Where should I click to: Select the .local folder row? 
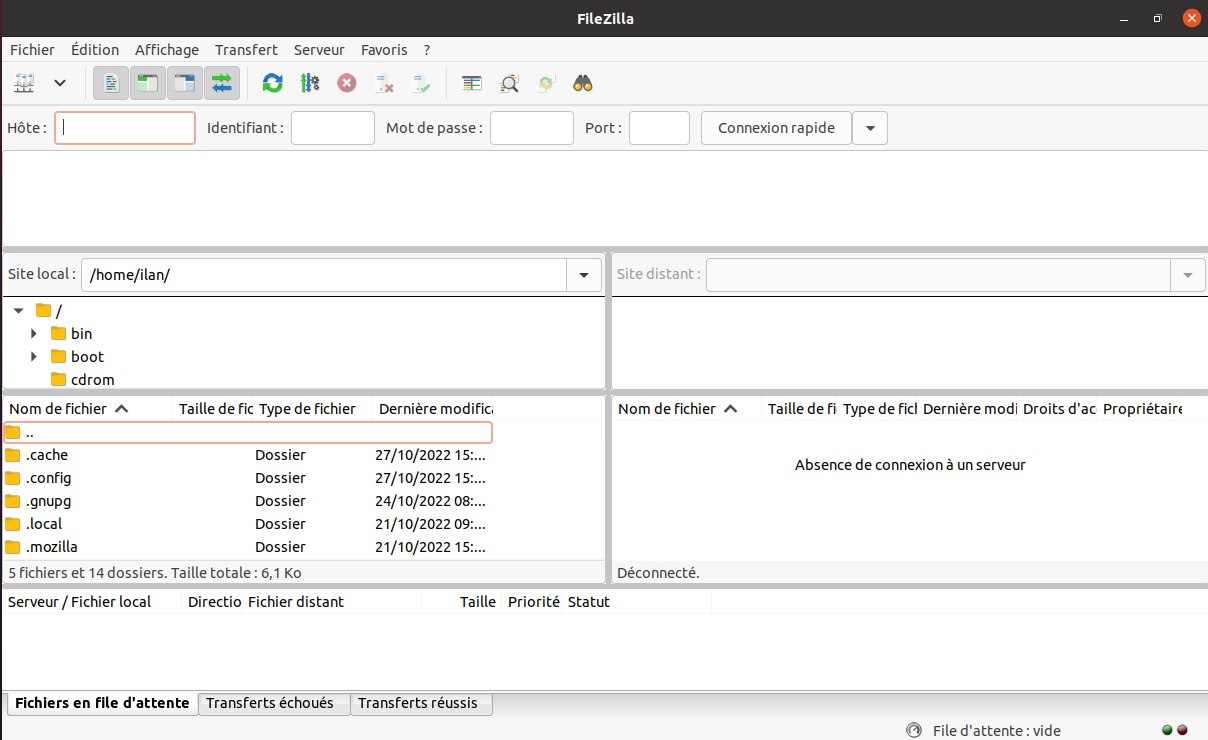point(248,524)
